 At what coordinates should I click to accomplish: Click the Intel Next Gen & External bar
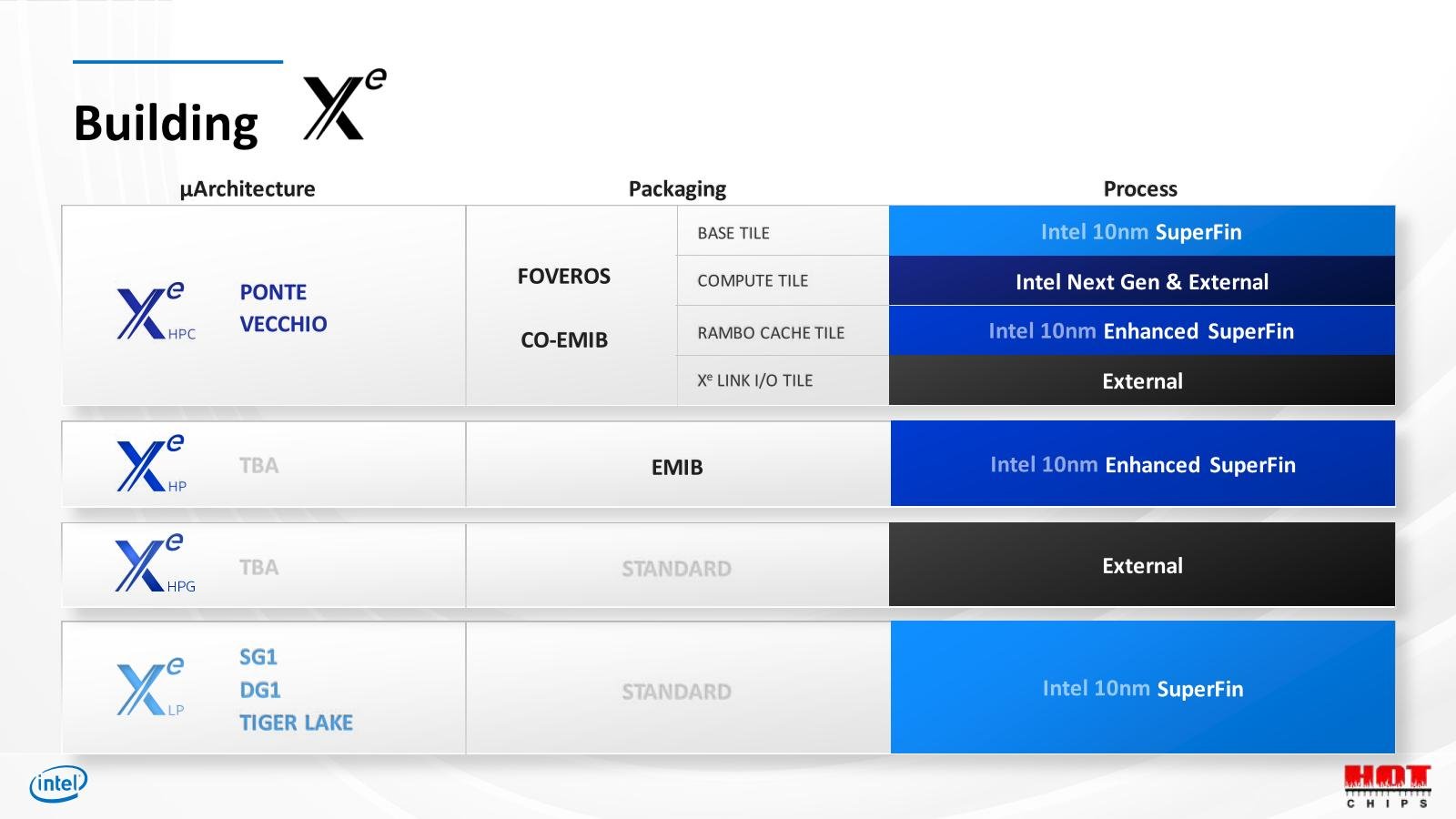click(1142, 281)
